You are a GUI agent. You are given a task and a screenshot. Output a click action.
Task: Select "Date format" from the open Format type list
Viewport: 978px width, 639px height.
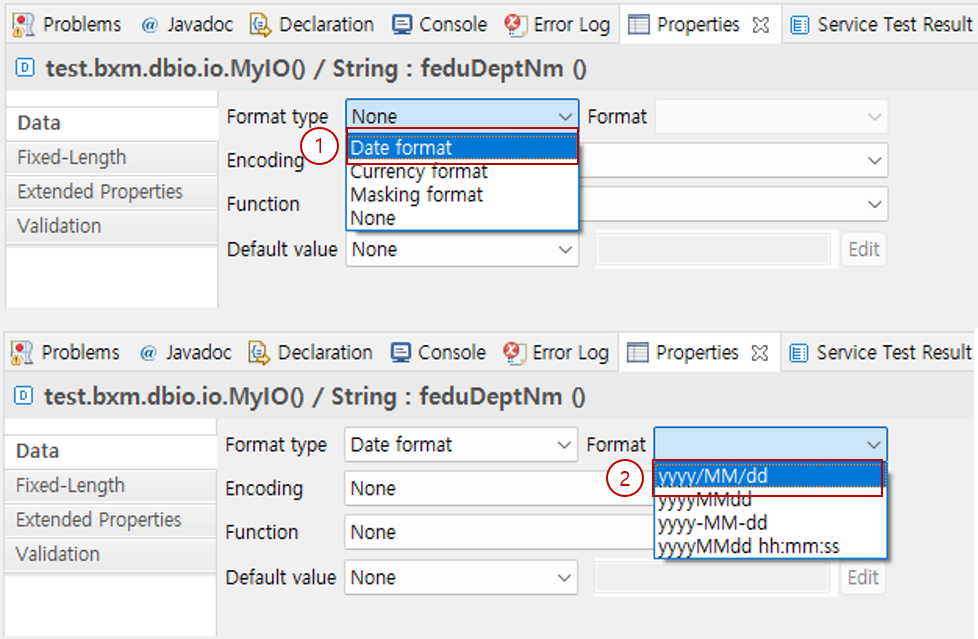[462, 148]
